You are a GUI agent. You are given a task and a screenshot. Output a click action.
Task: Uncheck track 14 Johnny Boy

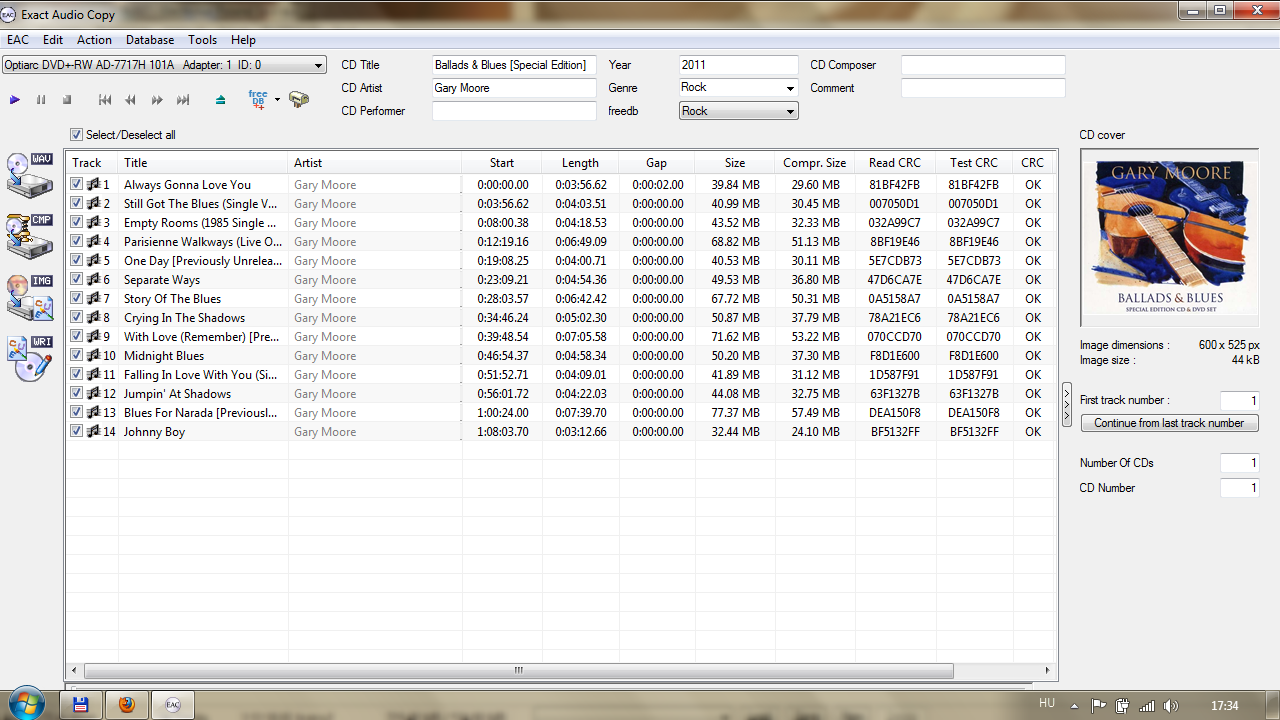pos(77,432)
